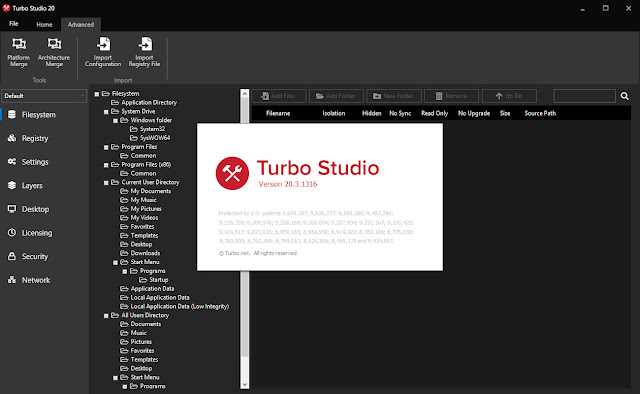Image resolution: width=640 pixels, height=394 pixels.
Task: Click the Read Only column header
Action: click(x=435, y=114)
